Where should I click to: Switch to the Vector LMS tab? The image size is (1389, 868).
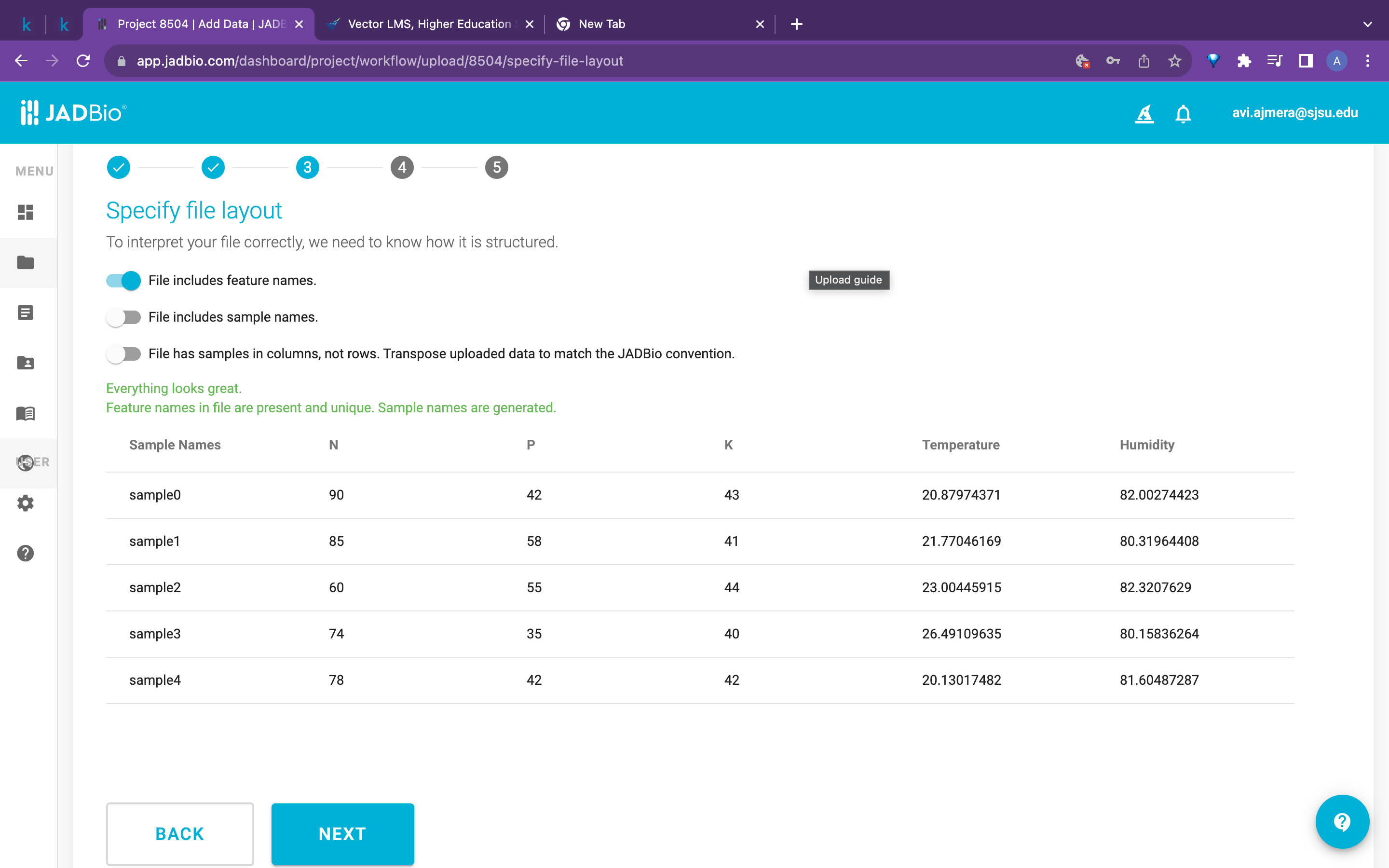point(428,24)
